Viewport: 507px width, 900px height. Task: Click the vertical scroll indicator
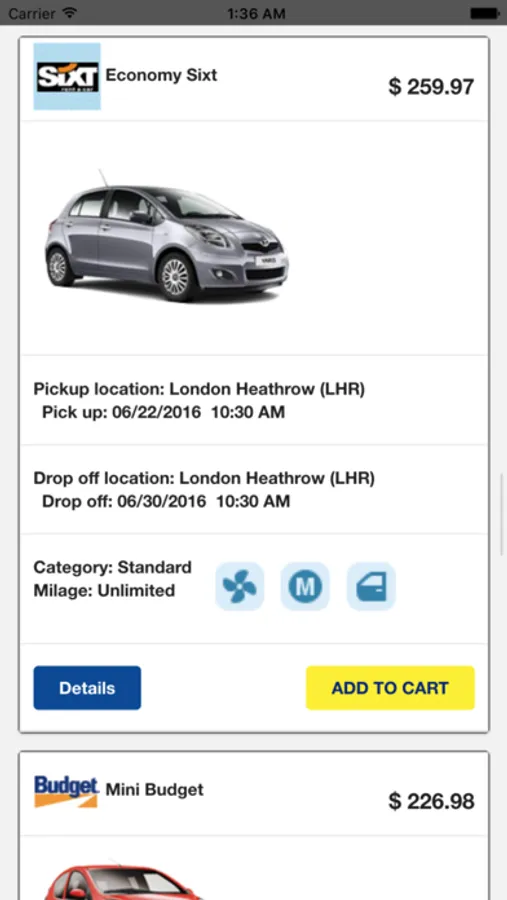pyautogui.click(x=502, y=514)
